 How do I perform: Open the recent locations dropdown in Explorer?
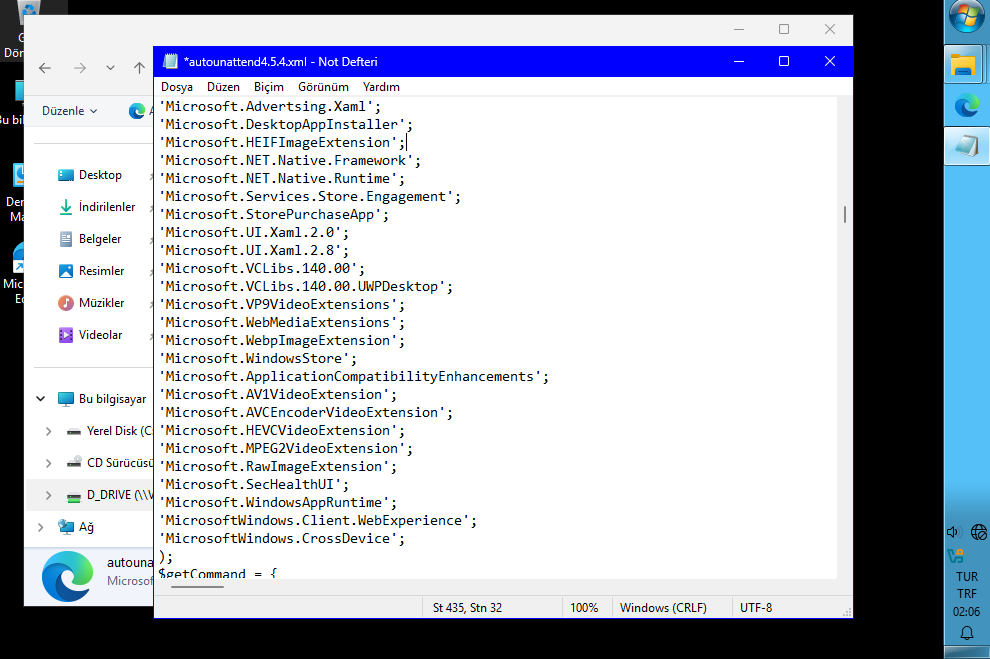pos(110,68)
